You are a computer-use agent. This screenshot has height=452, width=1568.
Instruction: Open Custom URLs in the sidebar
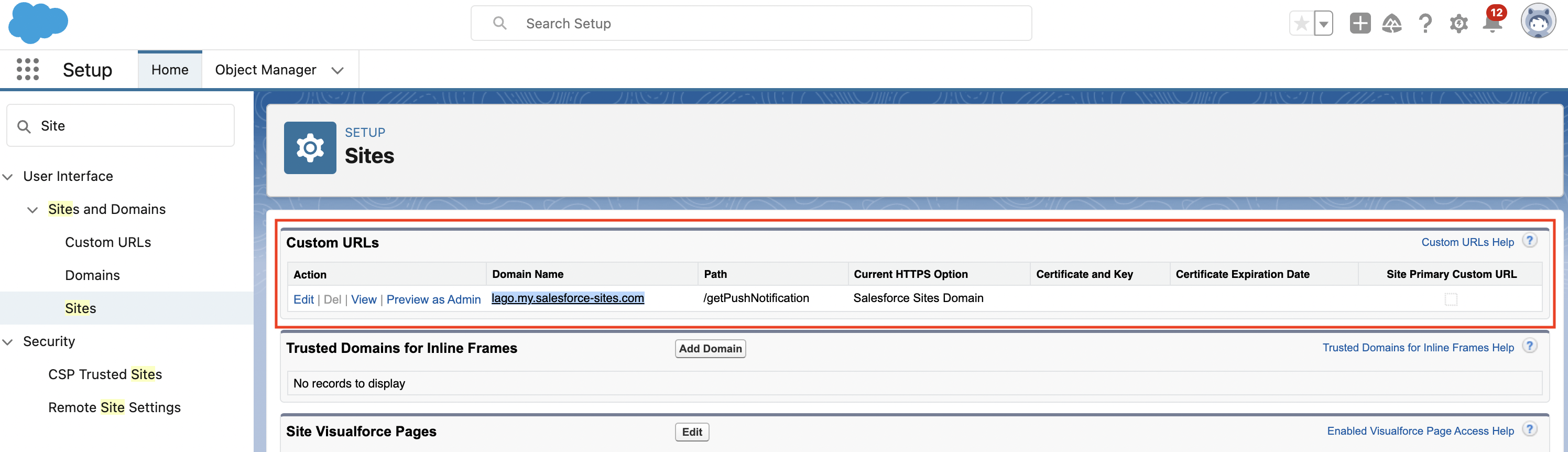click(x=108, y=242)
